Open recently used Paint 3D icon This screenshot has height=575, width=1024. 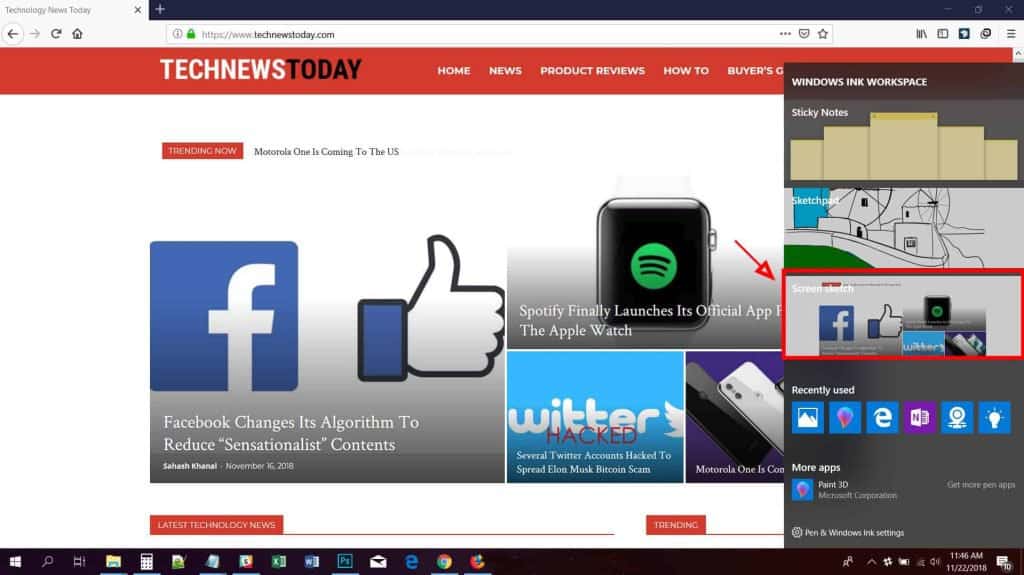pos(844,418)
